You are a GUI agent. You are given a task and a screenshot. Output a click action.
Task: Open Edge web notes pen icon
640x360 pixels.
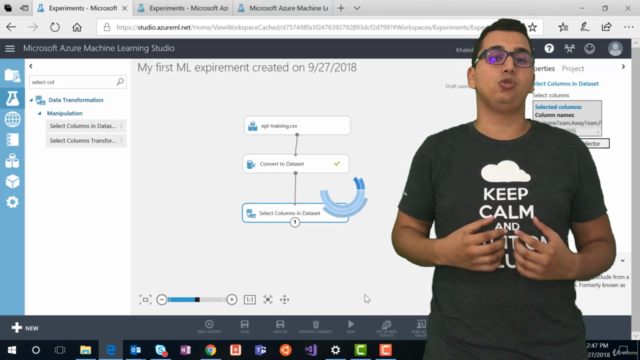(x=585, y=27)
